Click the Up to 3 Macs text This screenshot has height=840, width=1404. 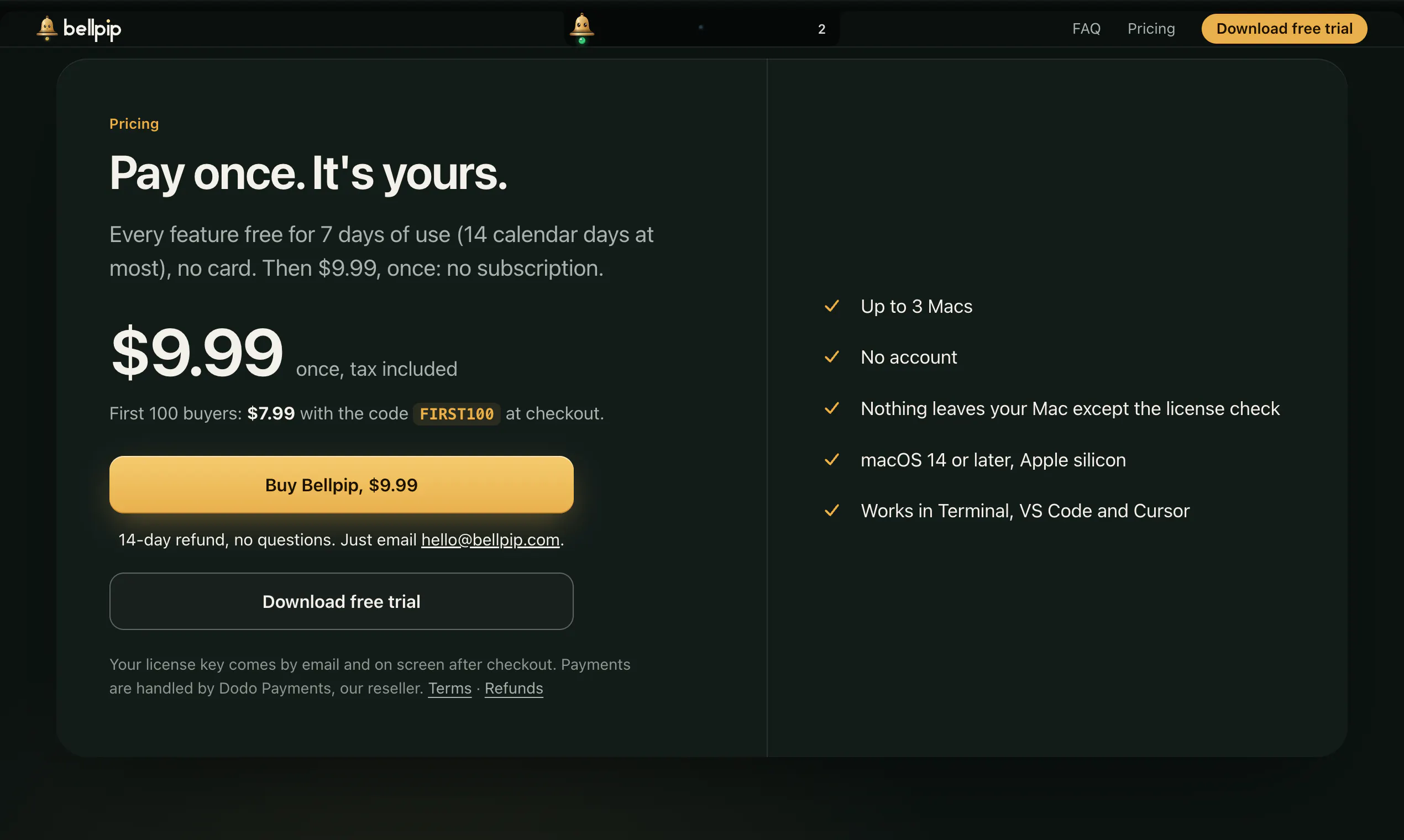coord(916,306)
